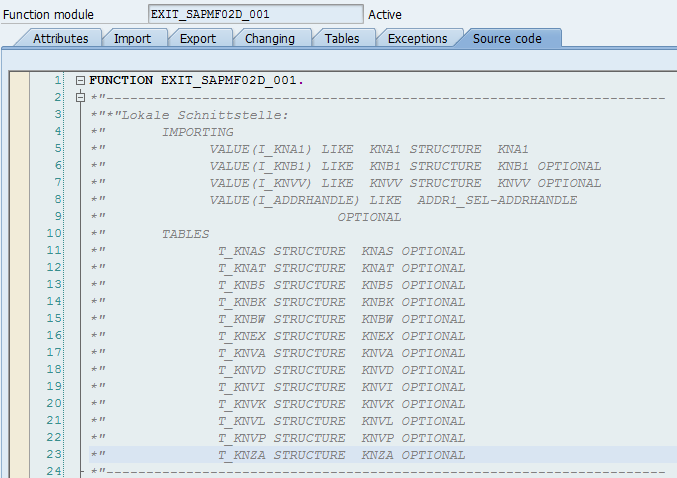Open the Exceptions tab
Screen dimensions: 677x478
[x=418, y=38]
